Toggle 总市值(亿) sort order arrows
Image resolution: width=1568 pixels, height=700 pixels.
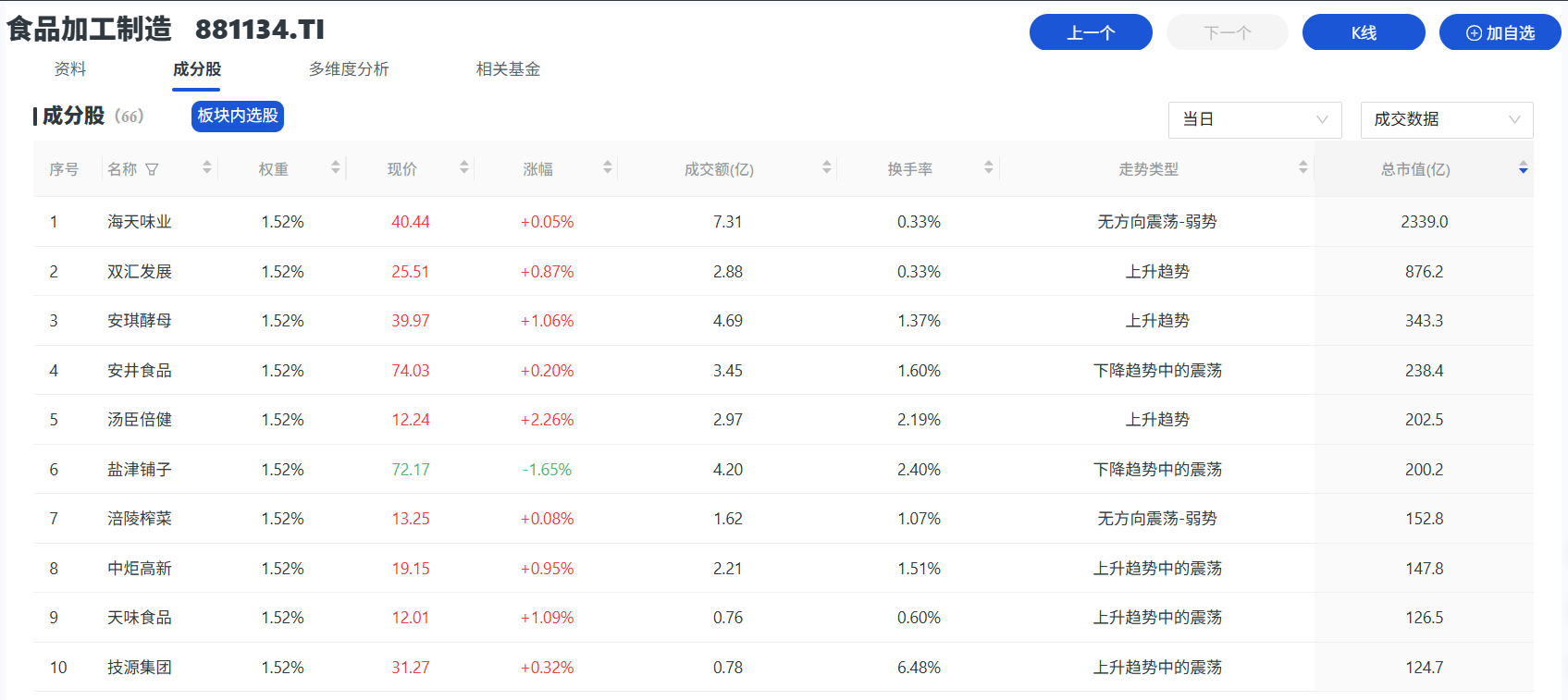(1523, 167)
